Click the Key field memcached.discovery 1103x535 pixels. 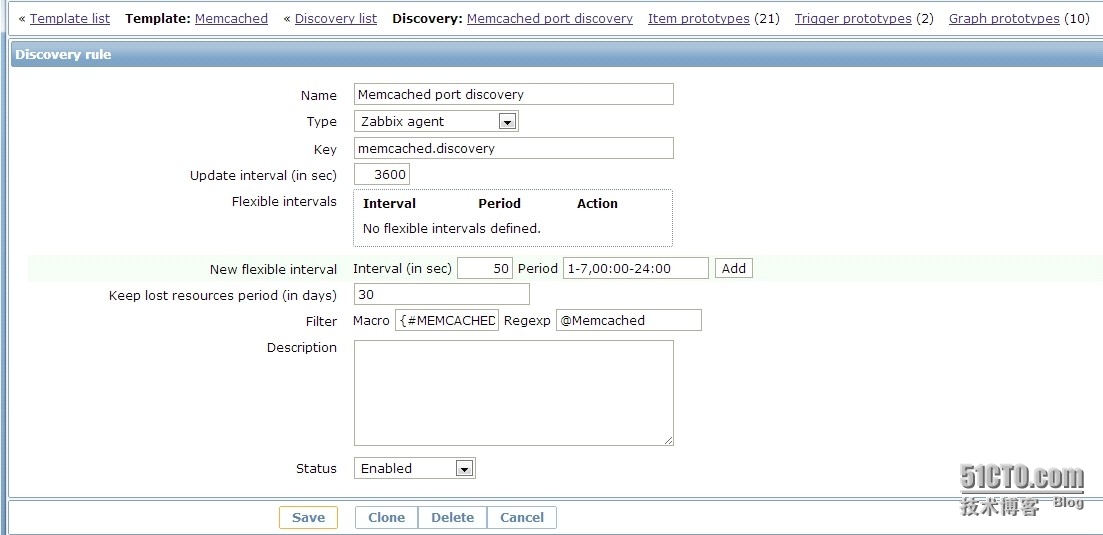tap(514, 148)
